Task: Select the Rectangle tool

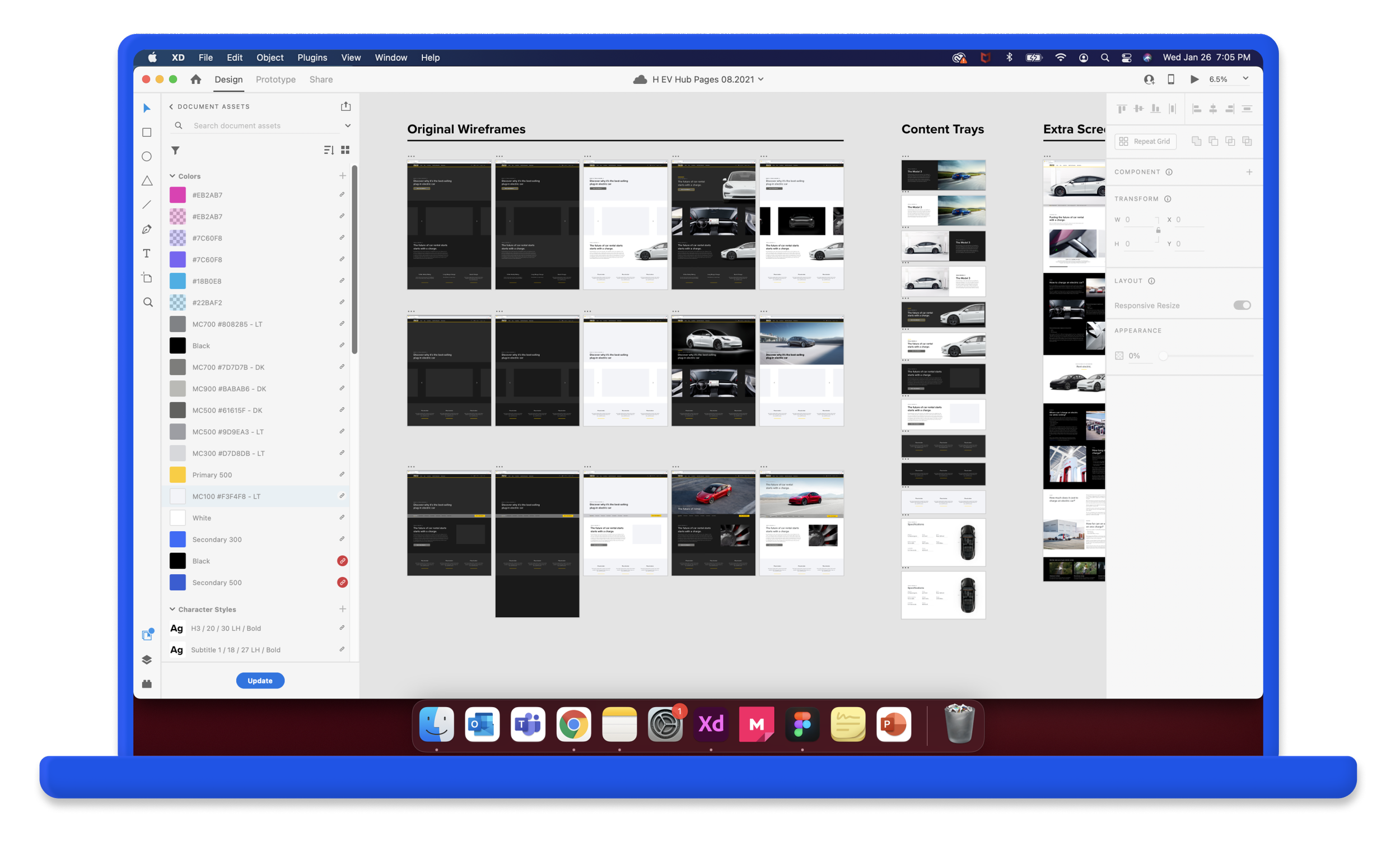Action: [147, 132]
